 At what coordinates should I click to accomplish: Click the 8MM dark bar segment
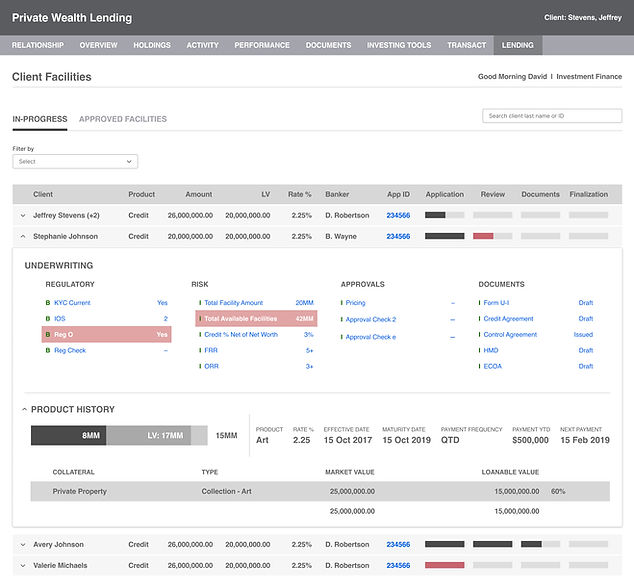(x=69, y=436)
